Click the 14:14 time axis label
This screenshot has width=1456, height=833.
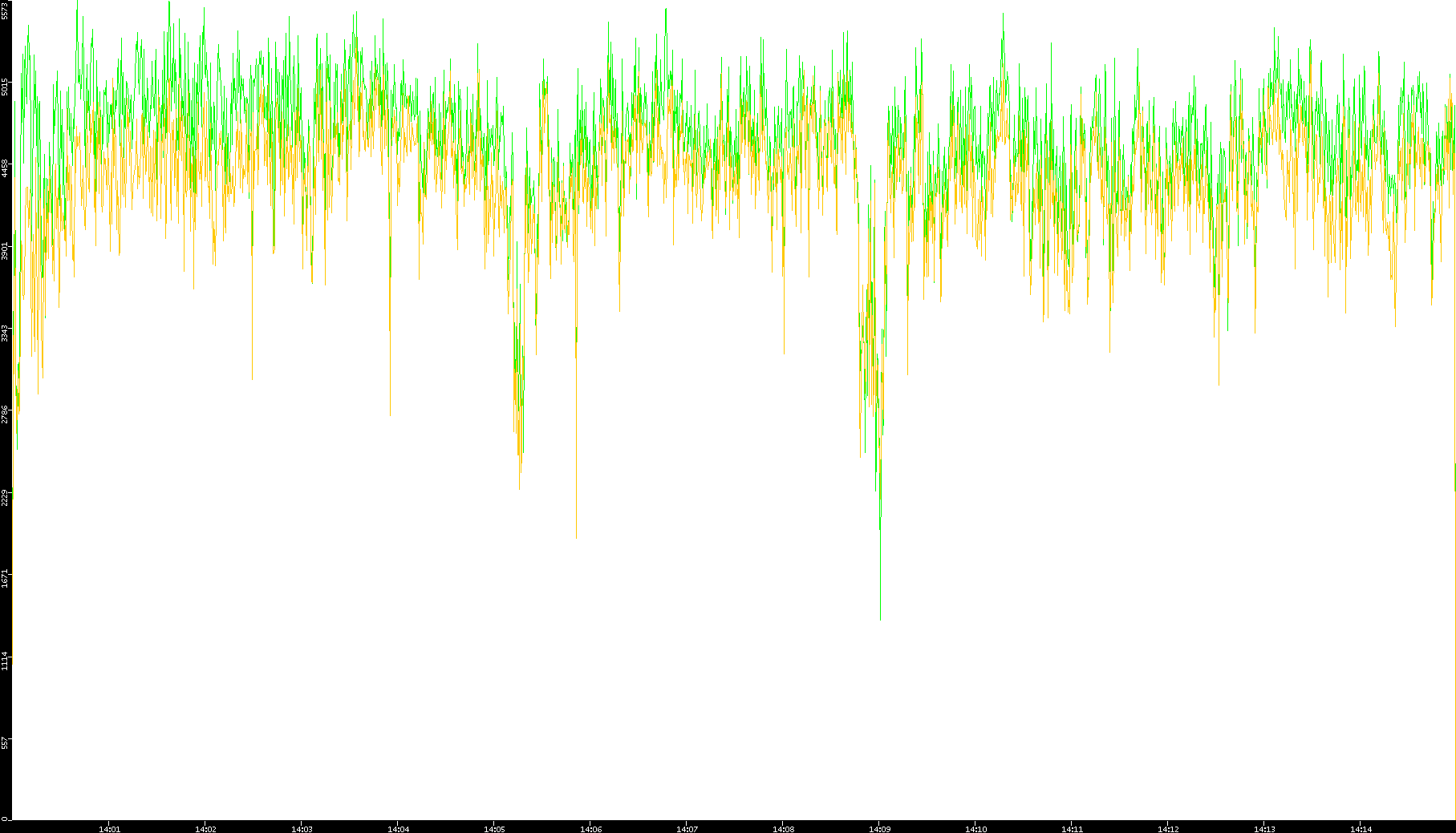(x=1361, y=829)
